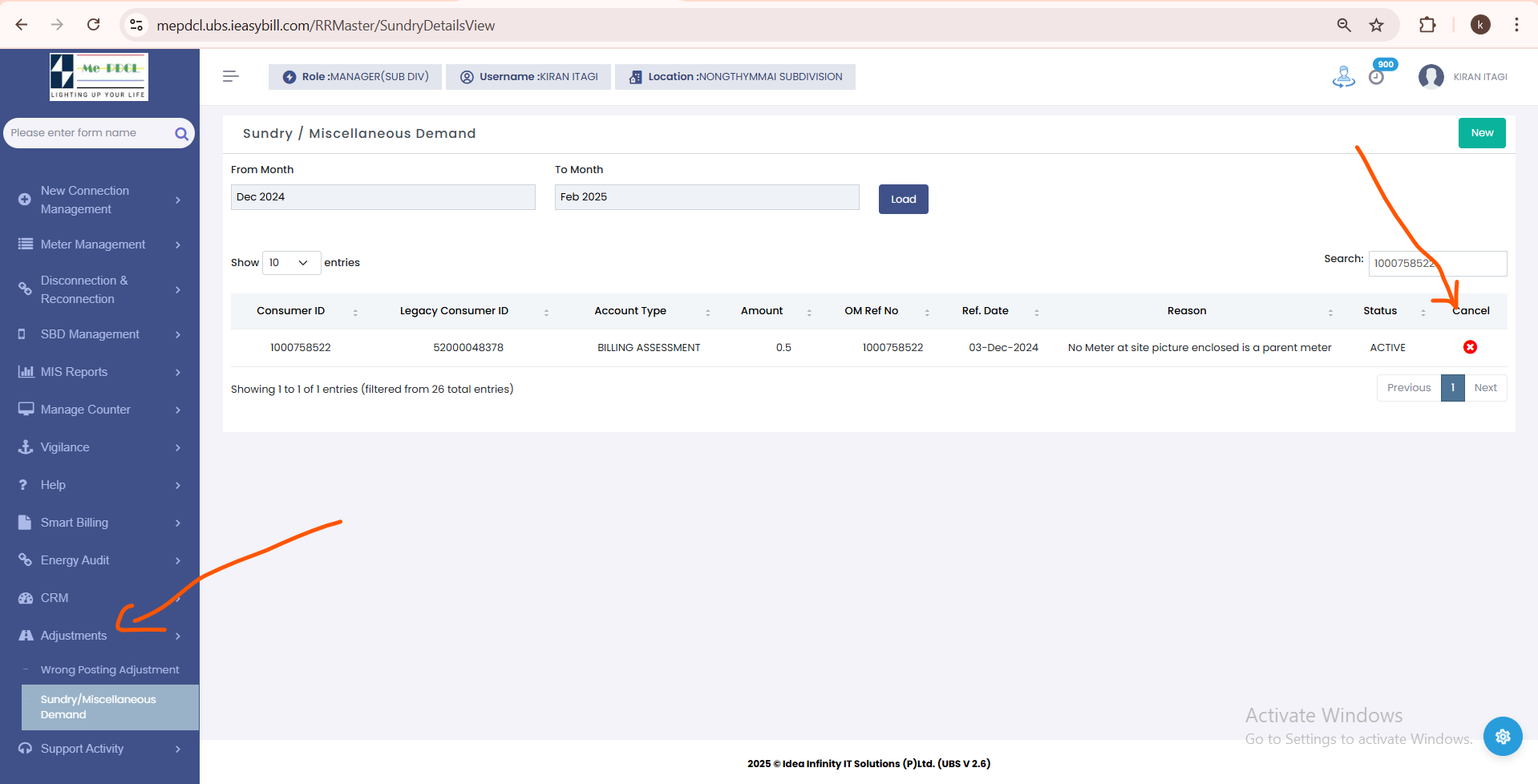The width and height of the screenshot is (1538, 784).
Task: Open Chrome profile icon K
Action: click(x=1480, y=25)
